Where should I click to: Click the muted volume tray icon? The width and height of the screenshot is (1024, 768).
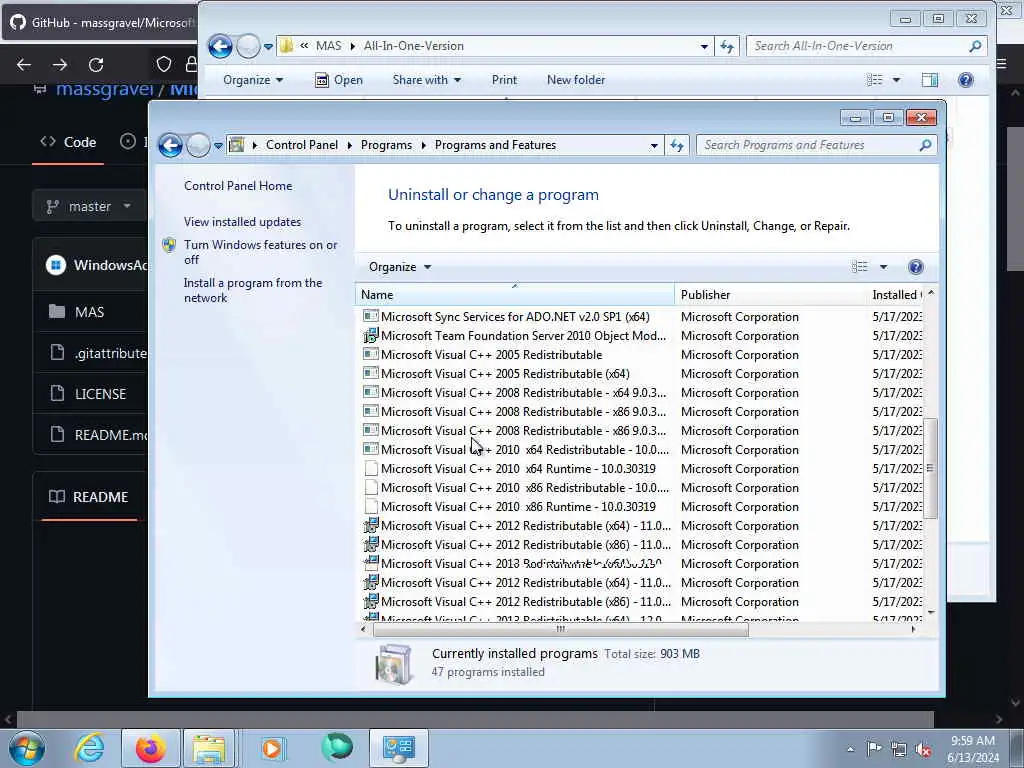(x=923, y=749)
